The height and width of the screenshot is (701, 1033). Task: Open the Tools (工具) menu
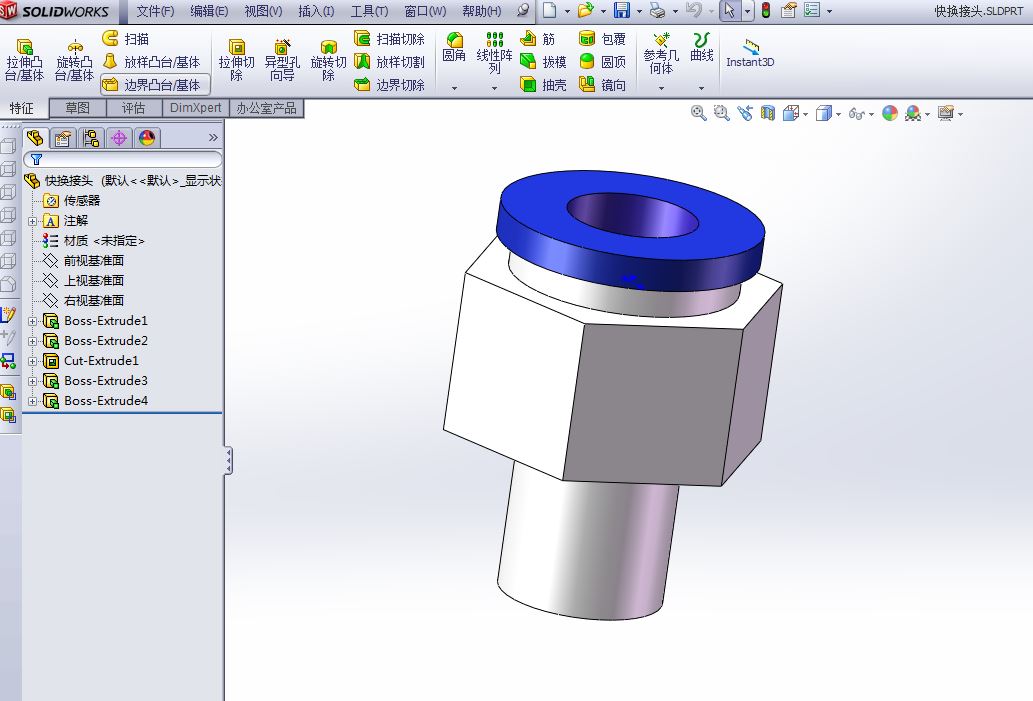pos(369,11)
